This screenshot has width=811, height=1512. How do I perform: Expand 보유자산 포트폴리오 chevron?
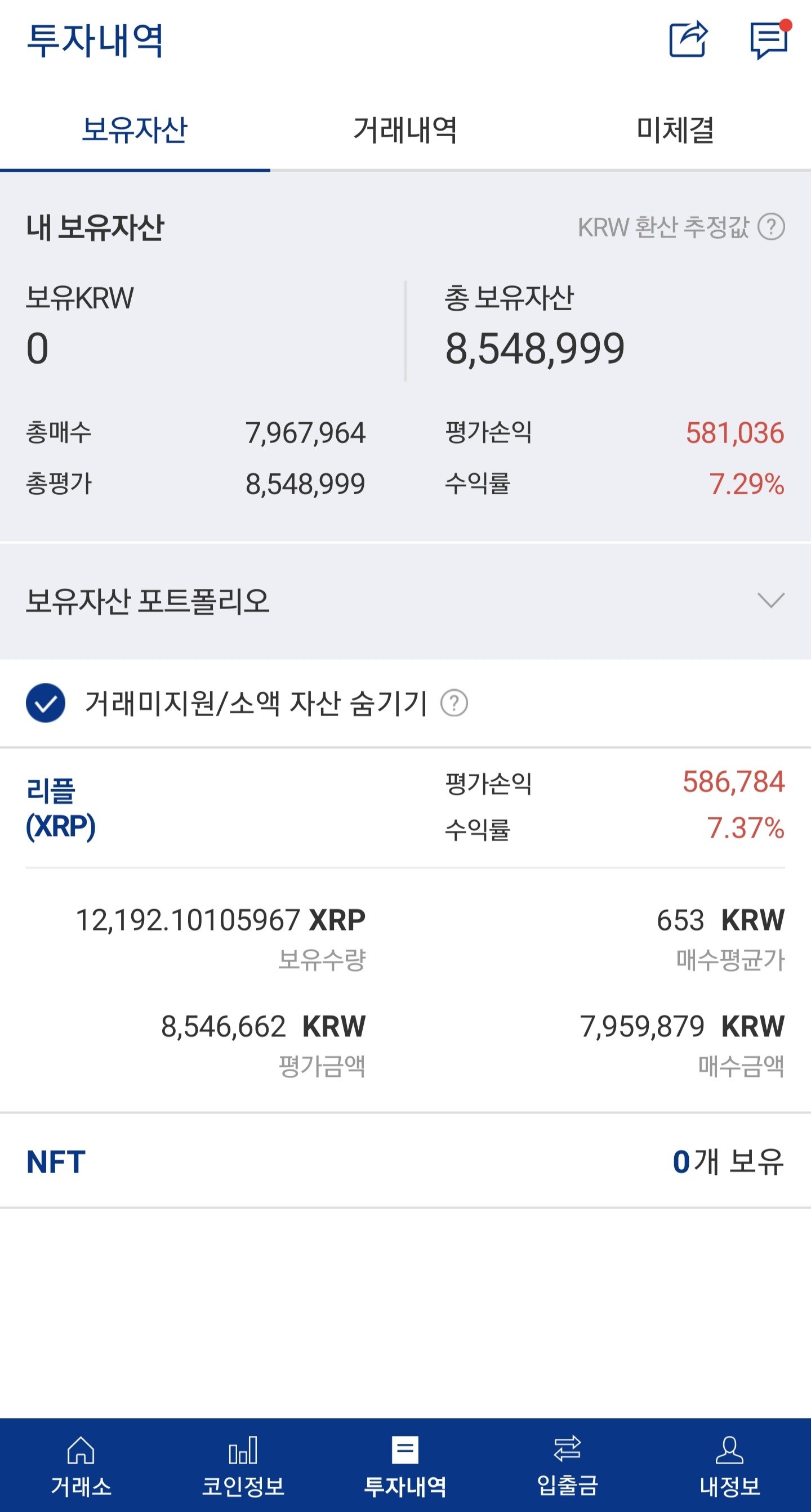point(771,601)
